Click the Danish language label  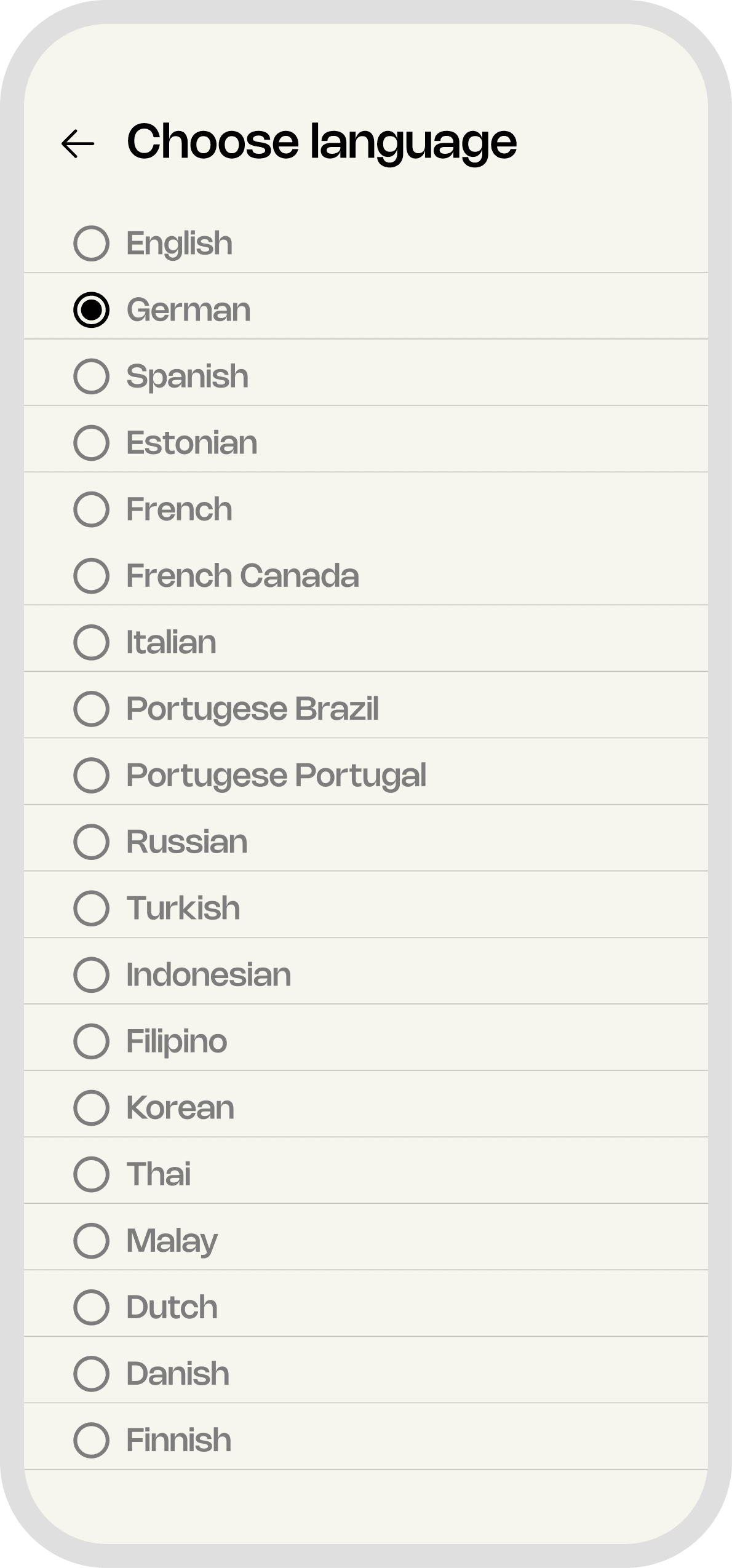pos(178,1374)
